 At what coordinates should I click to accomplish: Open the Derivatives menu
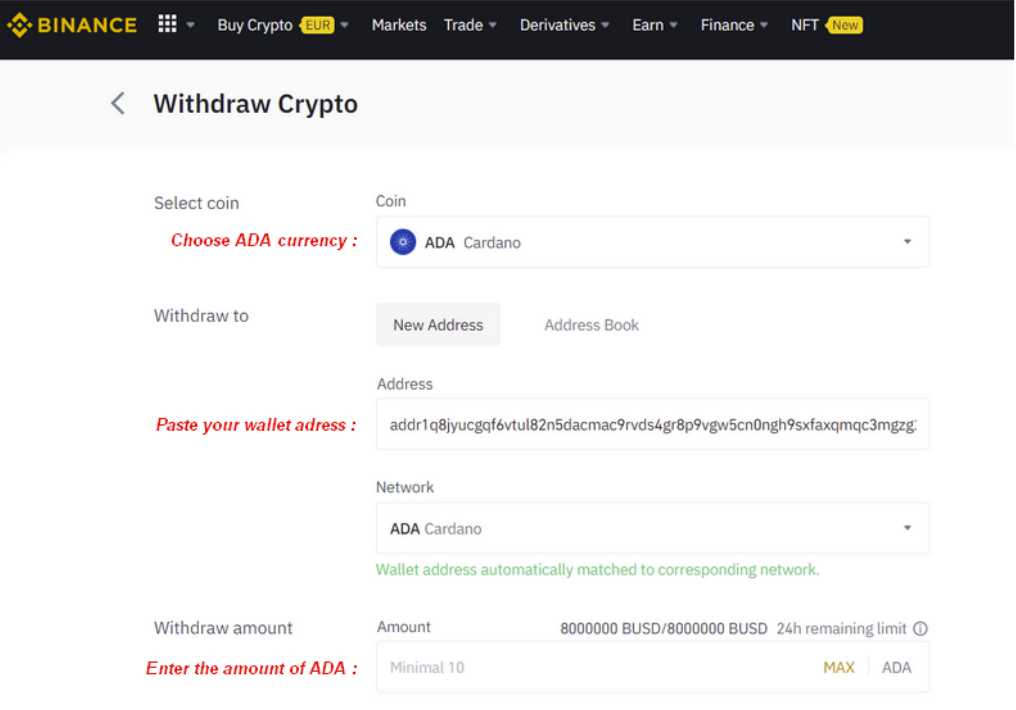coord(557,25)
